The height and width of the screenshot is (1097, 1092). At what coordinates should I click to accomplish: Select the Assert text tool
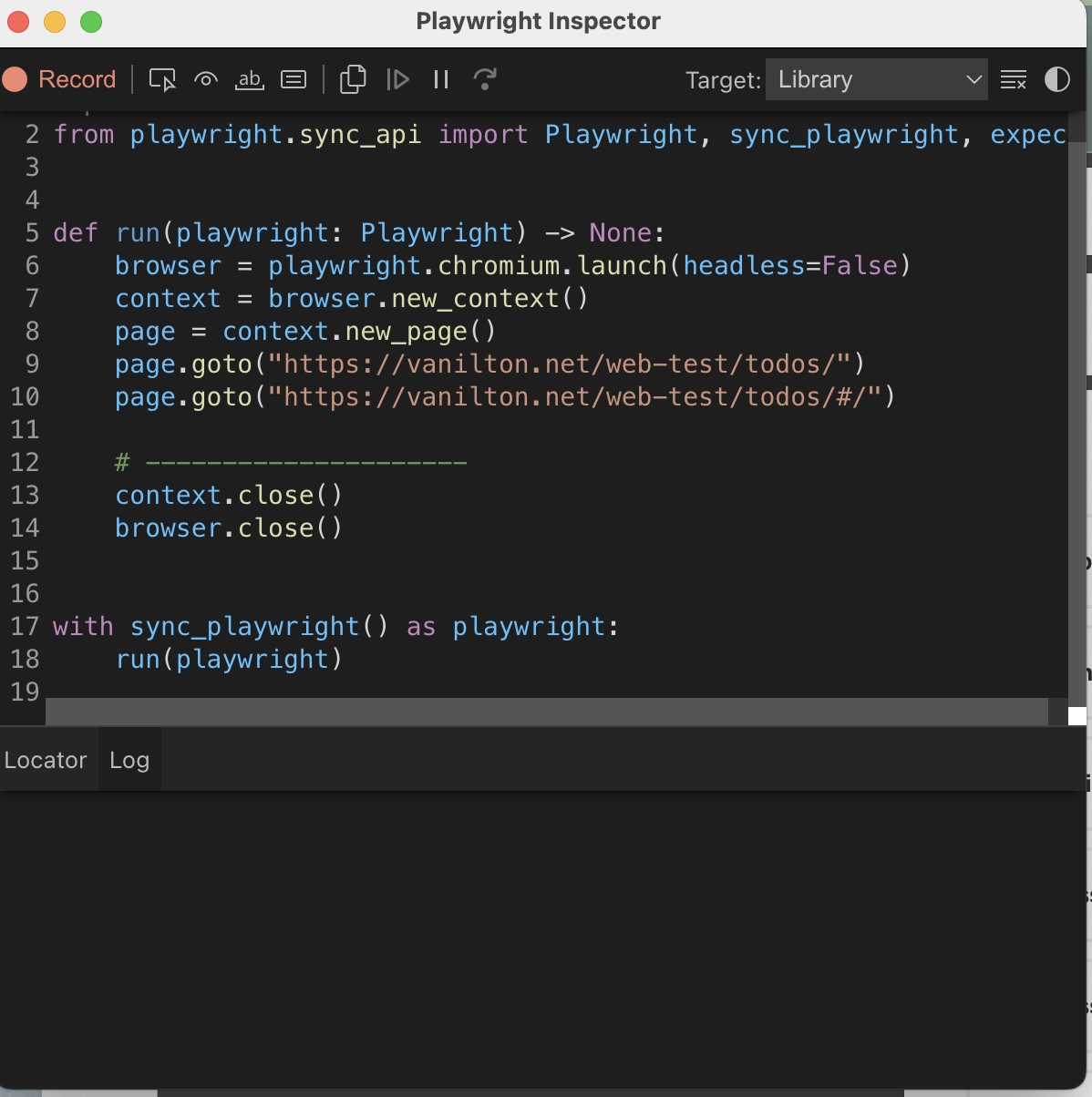coord(249,80)
